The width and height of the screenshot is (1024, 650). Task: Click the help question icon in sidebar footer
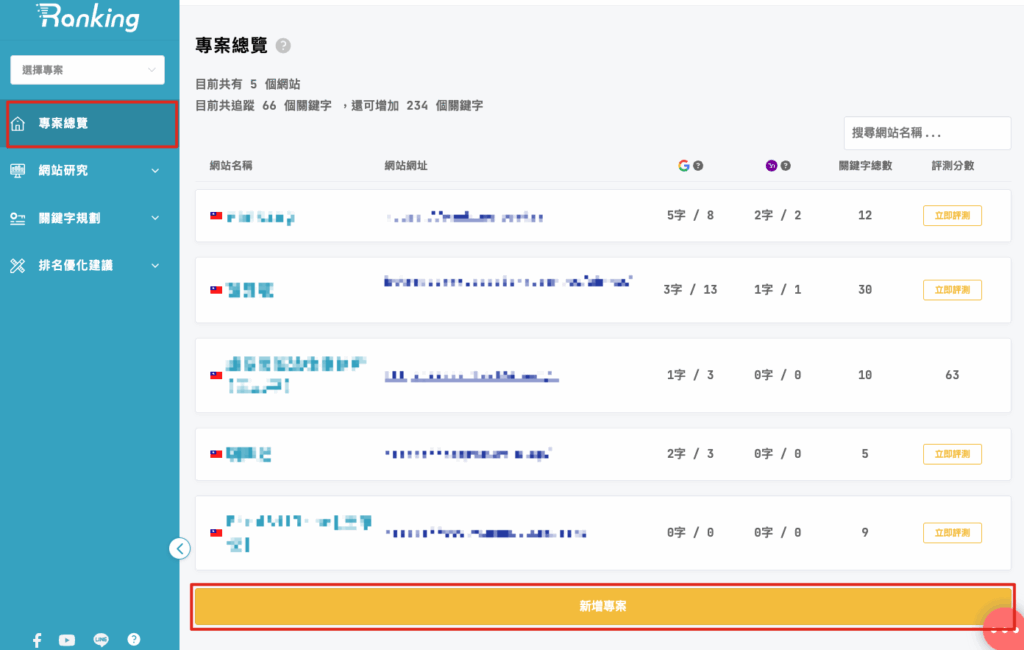point(133,639)
